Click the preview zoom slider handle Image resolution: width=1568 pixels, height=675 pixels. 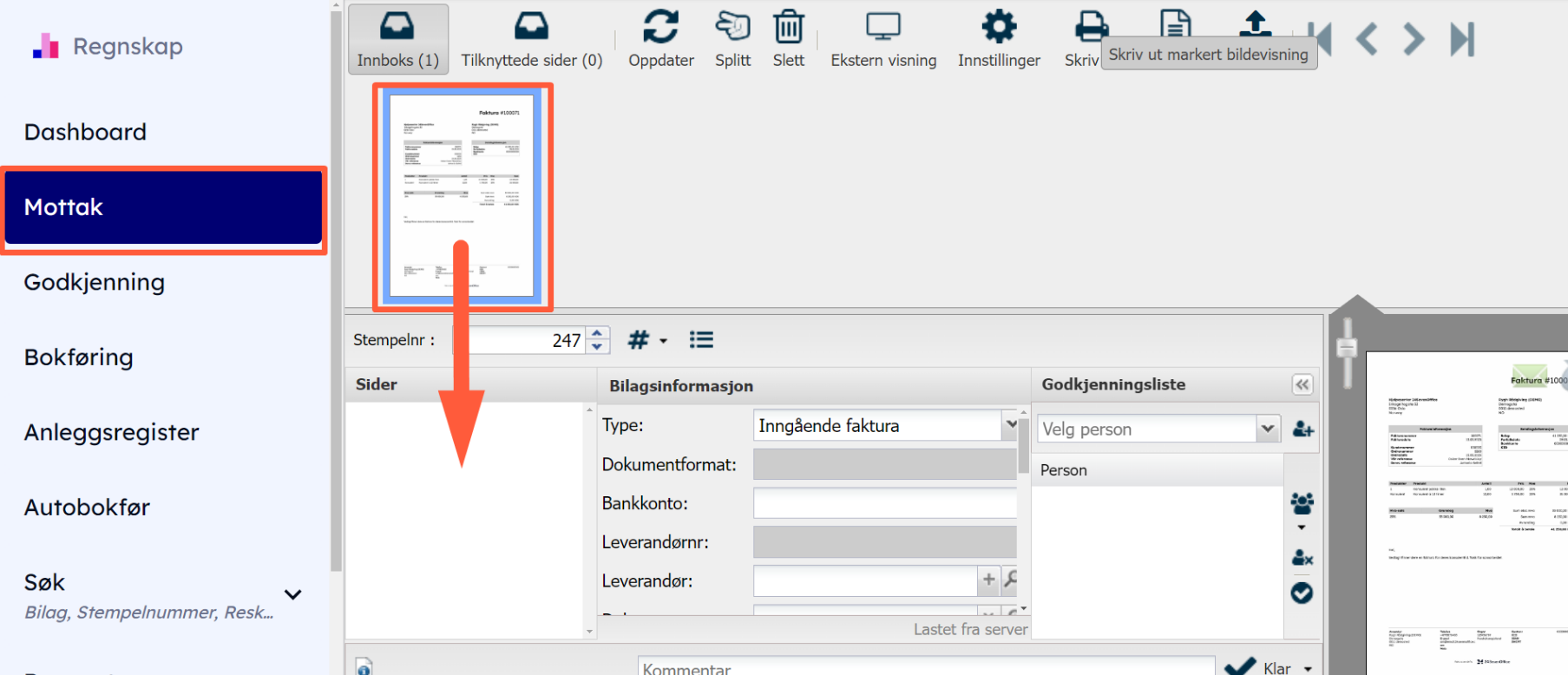click(1347, 349)
